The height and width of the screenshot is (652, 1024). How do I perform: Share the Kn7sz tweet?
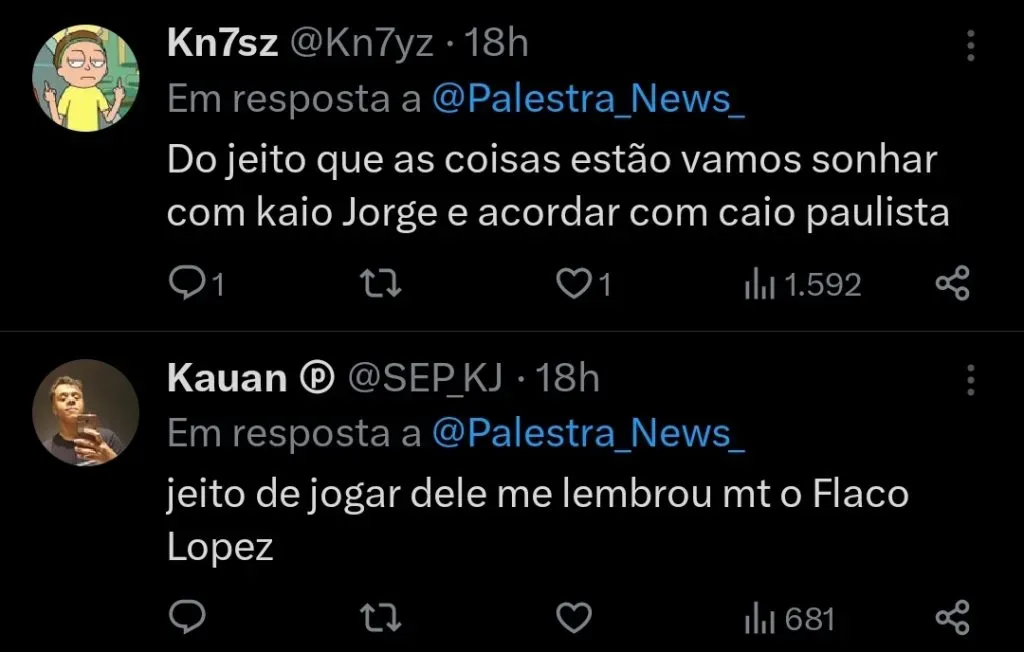point(952,286)
